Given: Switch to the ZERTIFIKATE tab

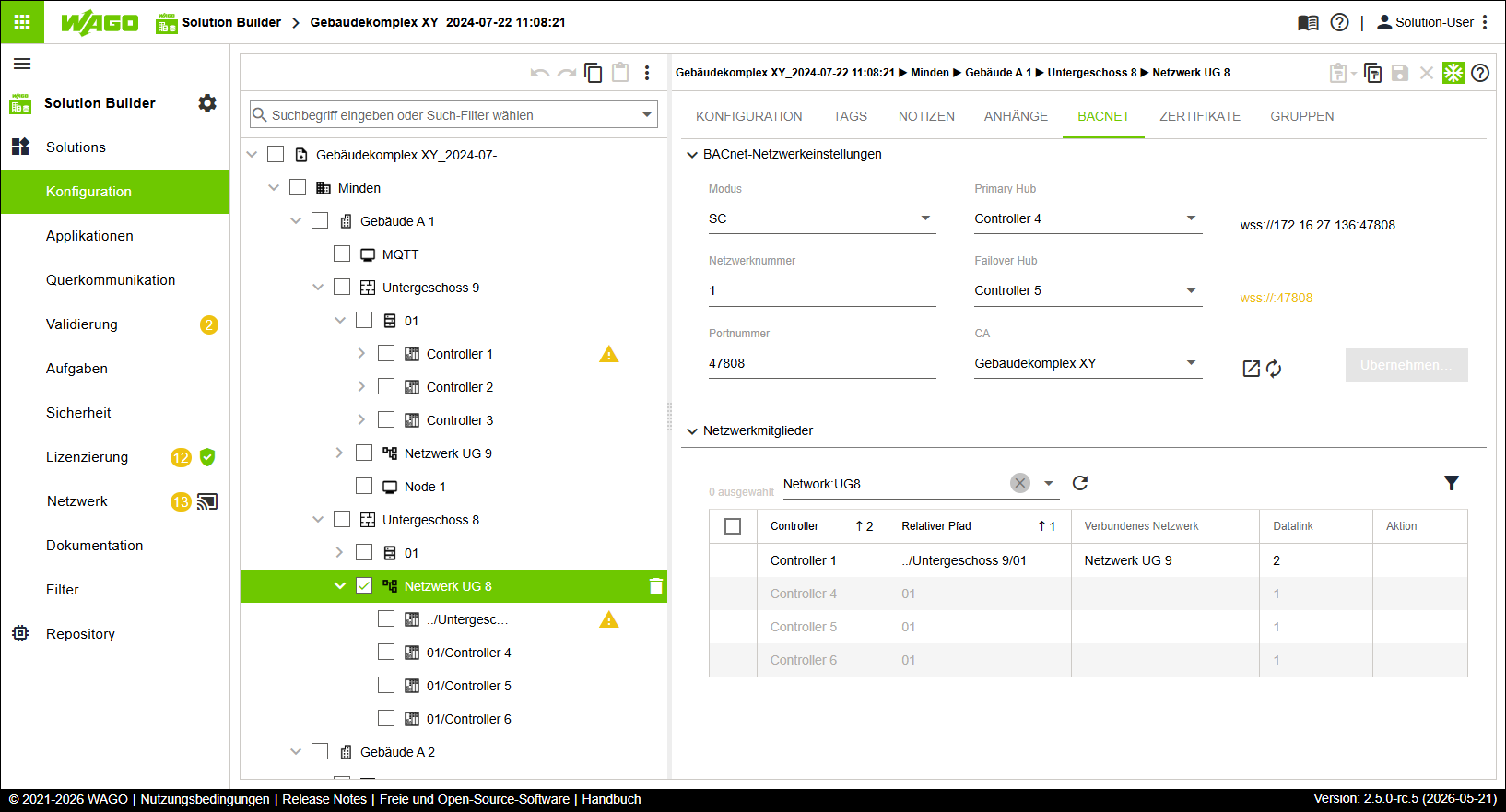Looking at the screenshot, I should click(x=1200, y=116).
